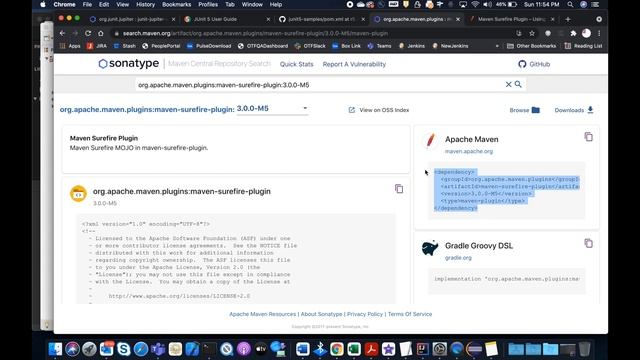Click Quick Stats link
The image size is (640, 360).
coord(297,64)
